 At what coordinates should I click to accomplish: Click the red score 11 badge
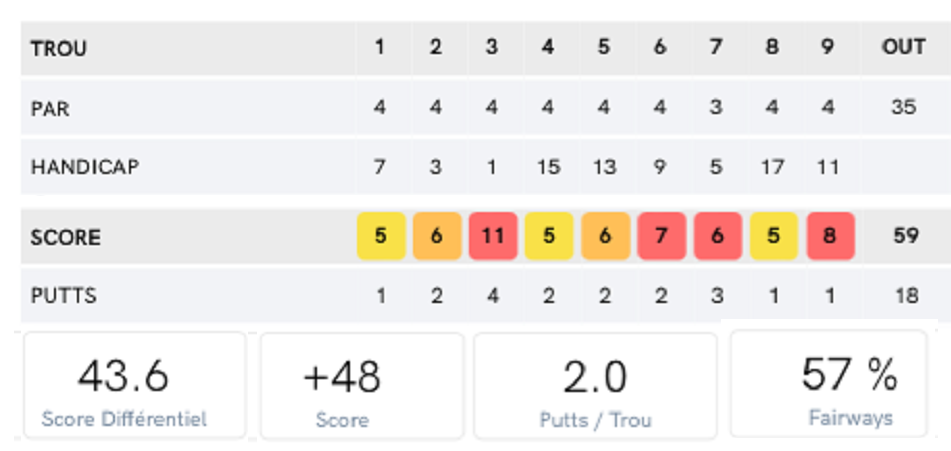492,237
